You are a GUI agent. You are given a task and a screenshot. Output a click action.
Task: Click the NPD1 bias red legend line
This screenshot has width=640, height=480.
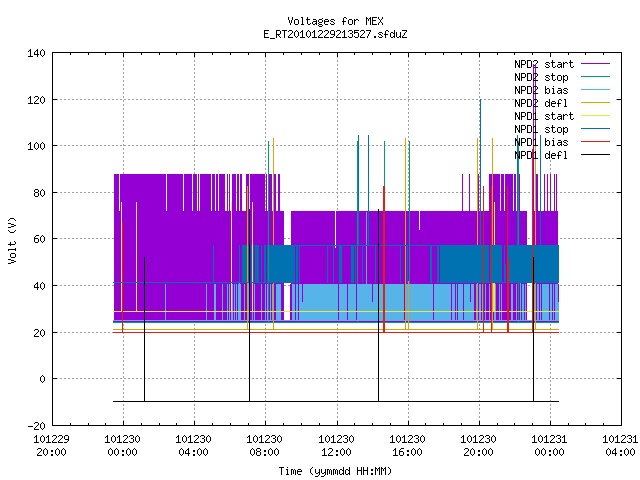point(595,142)
